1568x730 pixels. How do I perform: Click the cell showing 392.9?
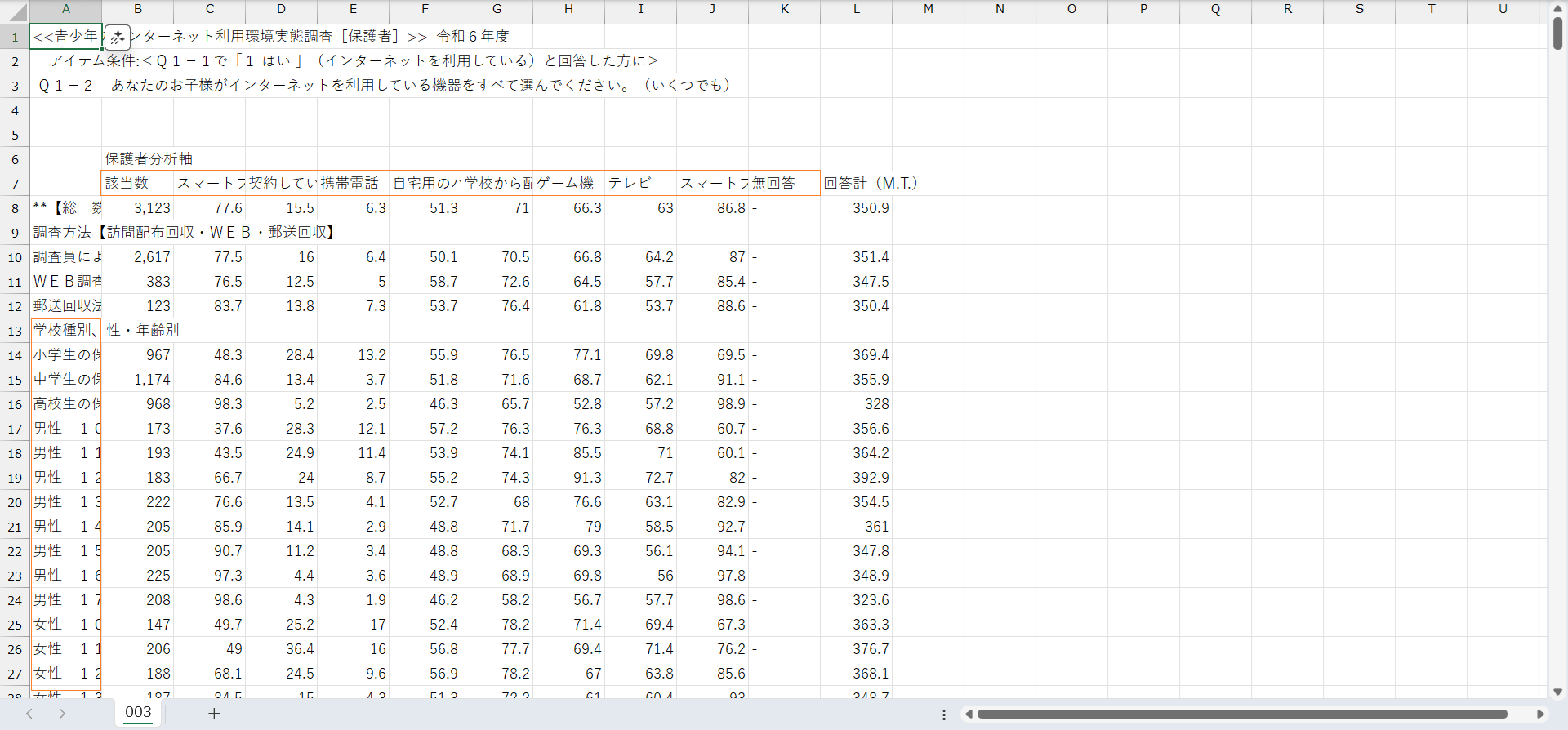tap(856, 478)
